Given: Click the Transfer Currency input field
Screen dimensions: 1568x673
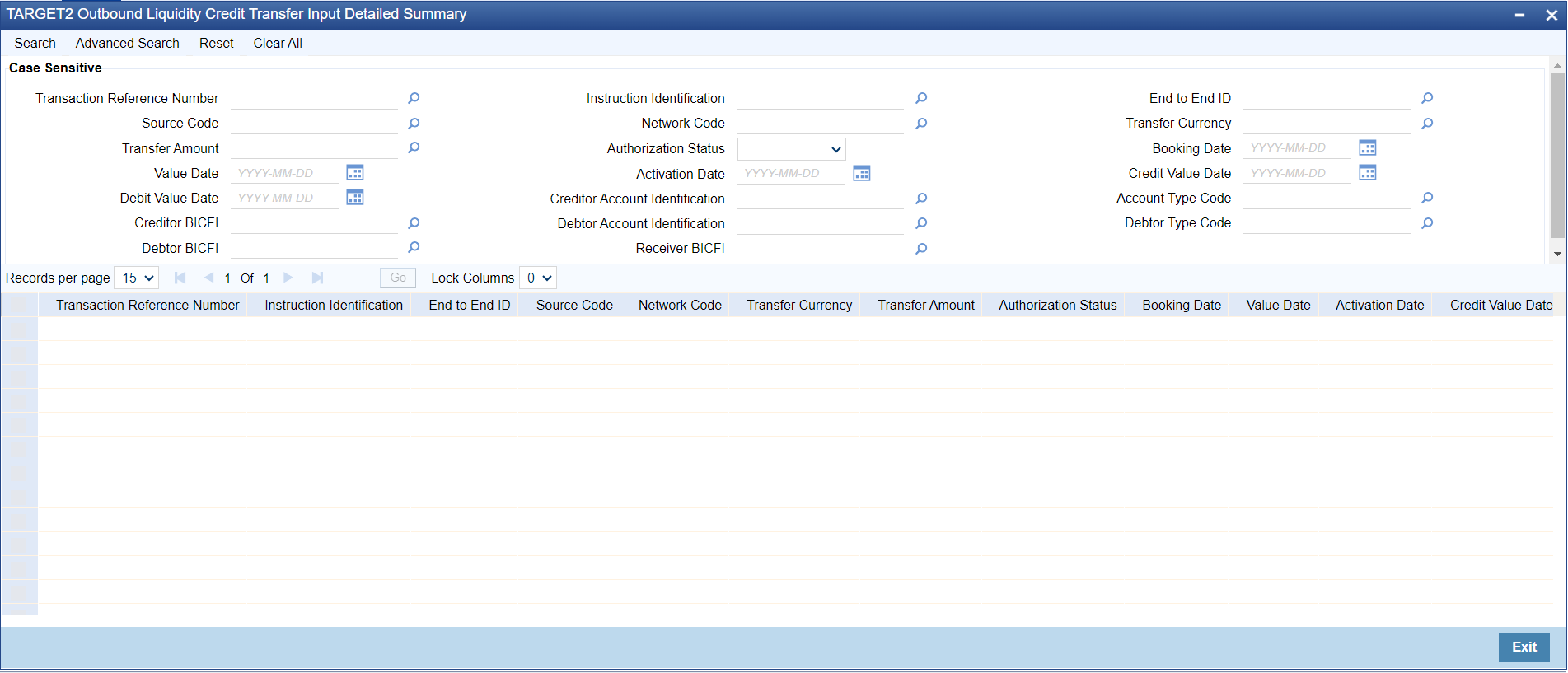Looking at the screenshot, I should click(x=1327, y=124).
